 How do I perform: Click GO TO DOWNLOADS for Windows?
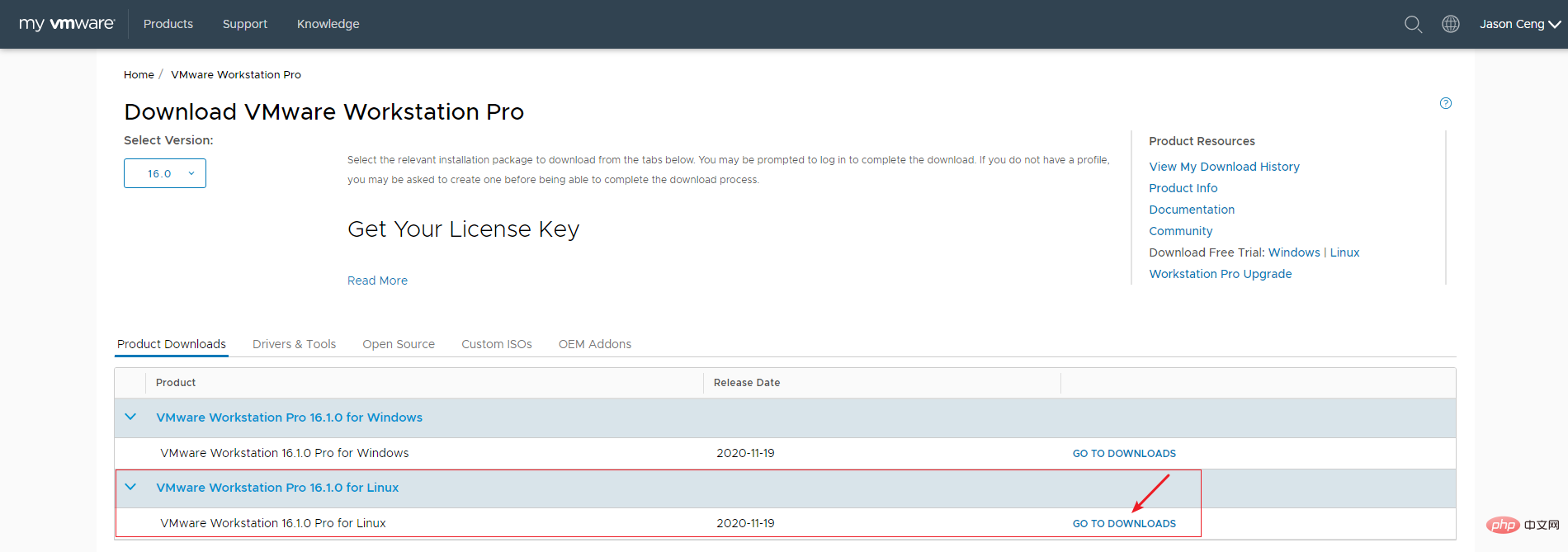[x=1124, y=453]
